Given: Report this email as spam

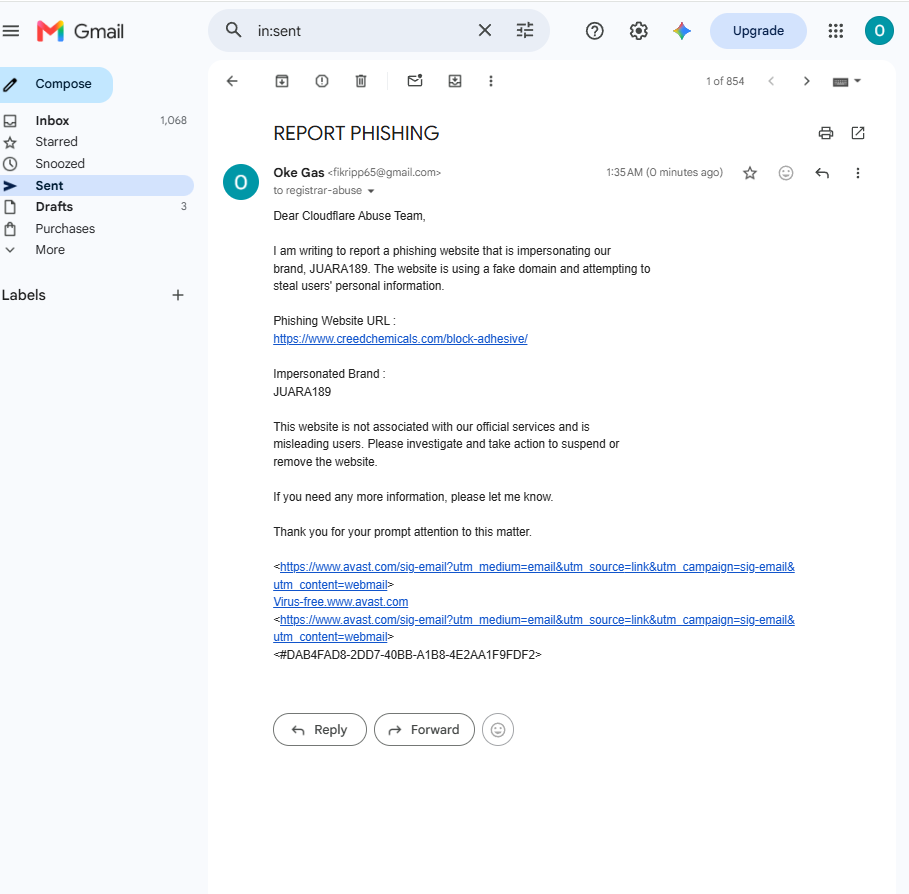Looking at the screenshot, I should (322, 81).
